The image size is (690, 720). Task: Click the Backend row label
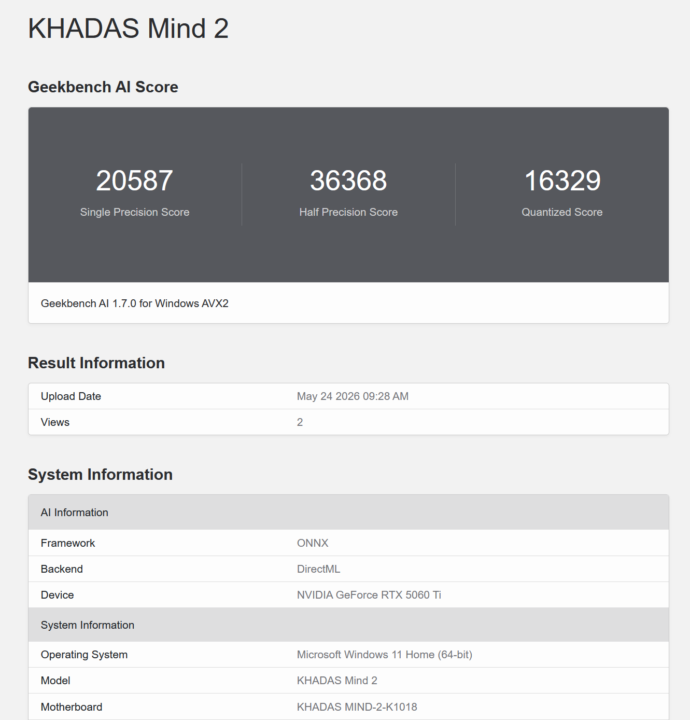62,569
